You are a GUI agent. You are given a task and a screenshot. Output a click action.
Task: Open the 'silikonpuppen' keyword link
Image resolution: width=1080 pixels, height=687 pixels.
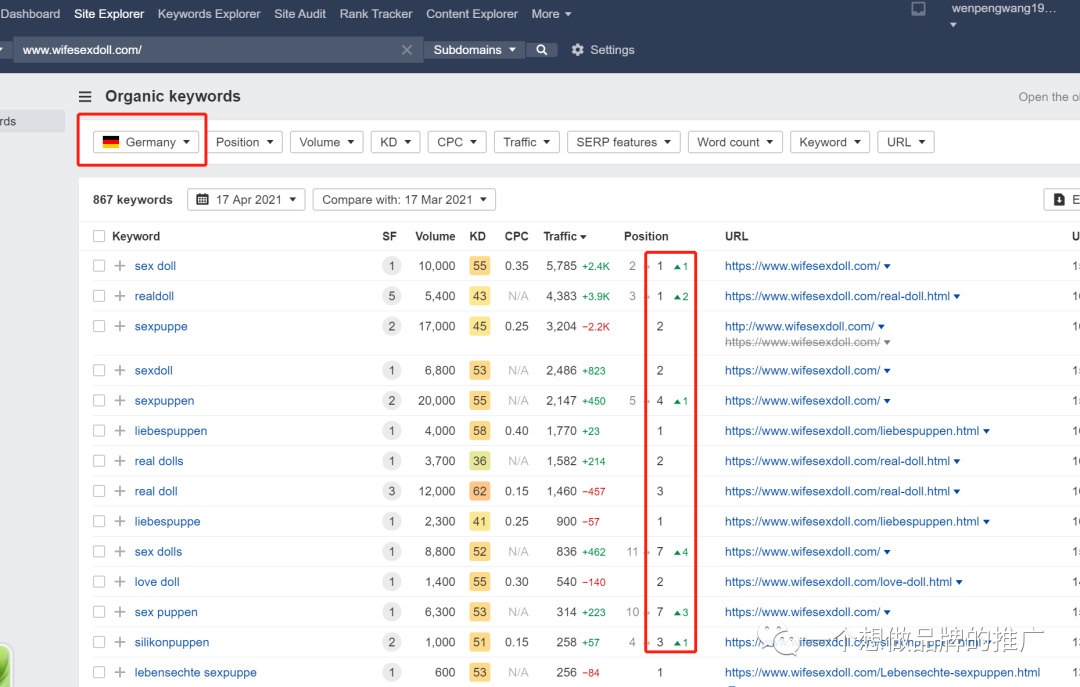[x=172, y=642]
